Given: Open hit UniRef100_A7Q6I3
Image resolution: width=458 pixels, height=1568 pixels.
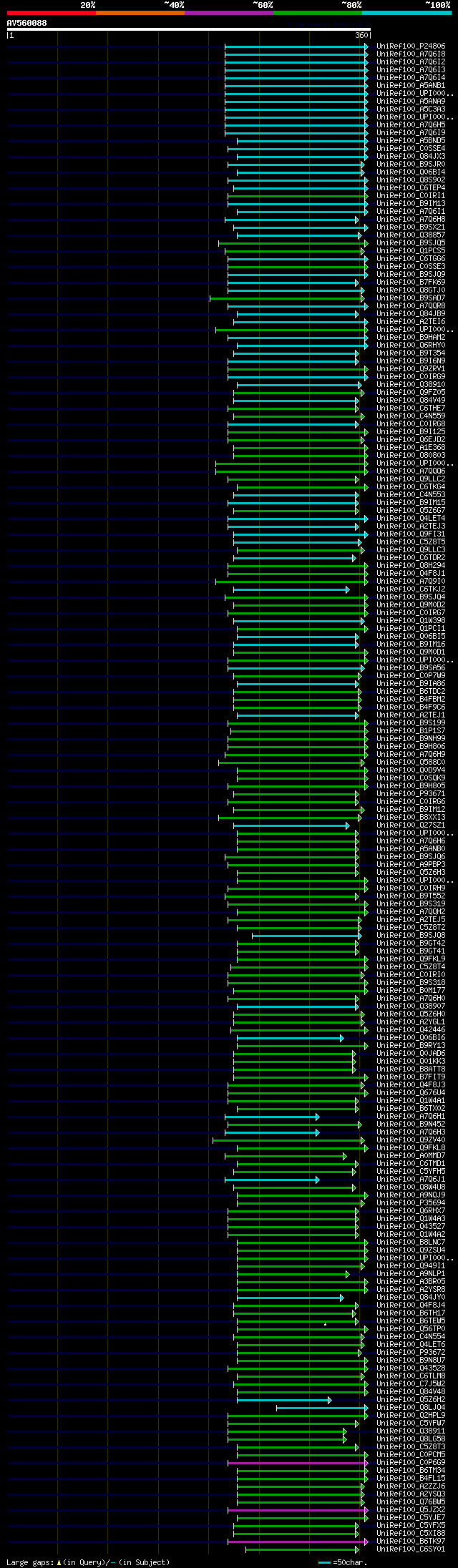Looking at the screenshot, I should click(x=411, y=70).
